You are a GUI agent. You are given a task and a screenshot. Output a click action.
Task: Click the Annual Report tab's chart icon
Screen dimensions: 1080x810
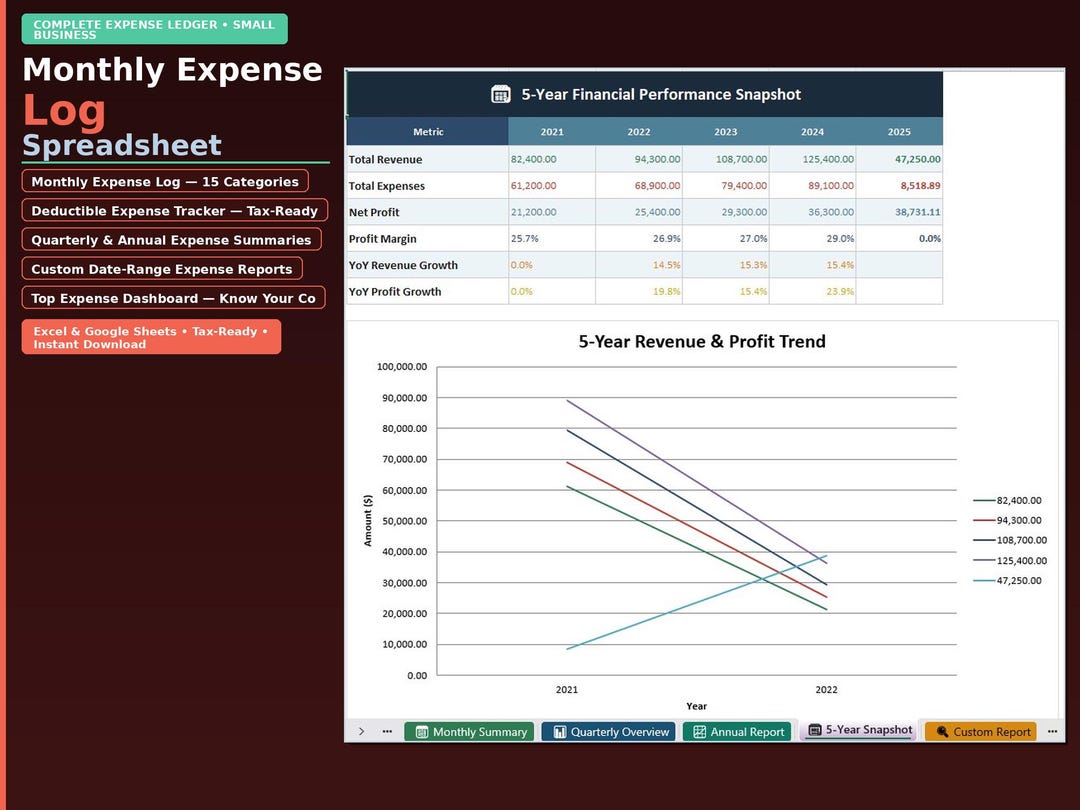click(699, 731)
